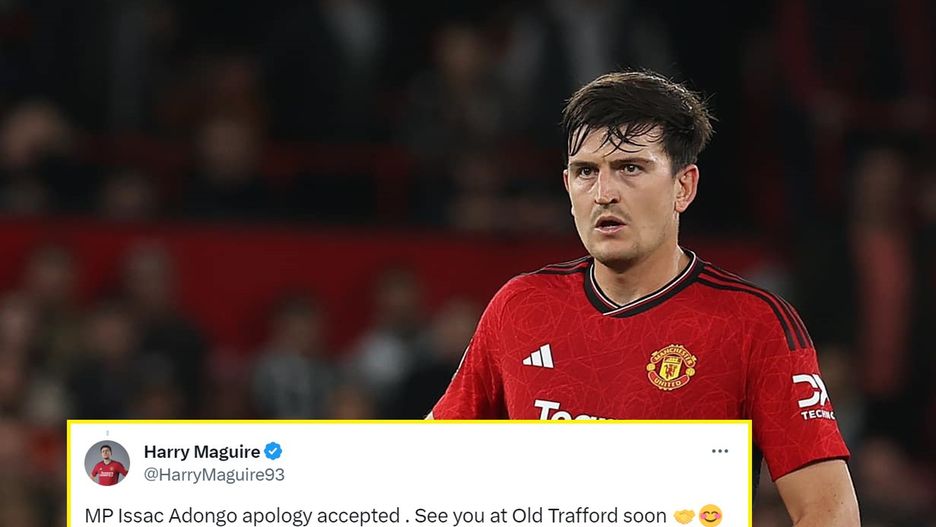The image size is (936, 527).
Task: Open the @HarryMaguire93 handle link
Action: (x=214, y=475)
